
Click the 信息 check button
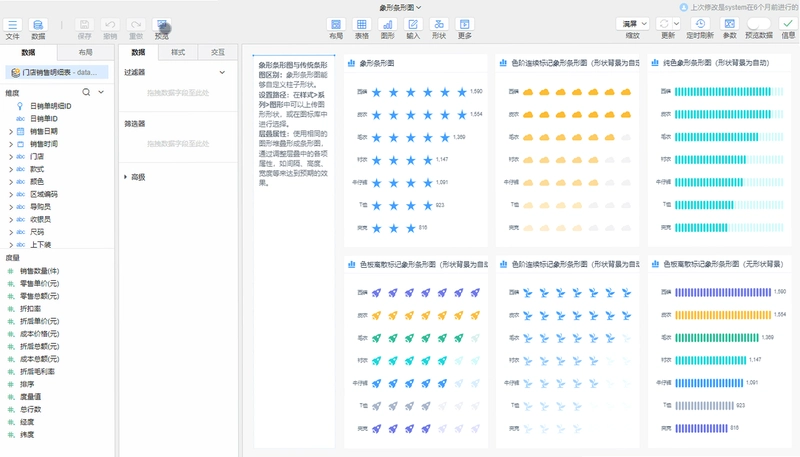pyautogui.click(x=788, y=24)
